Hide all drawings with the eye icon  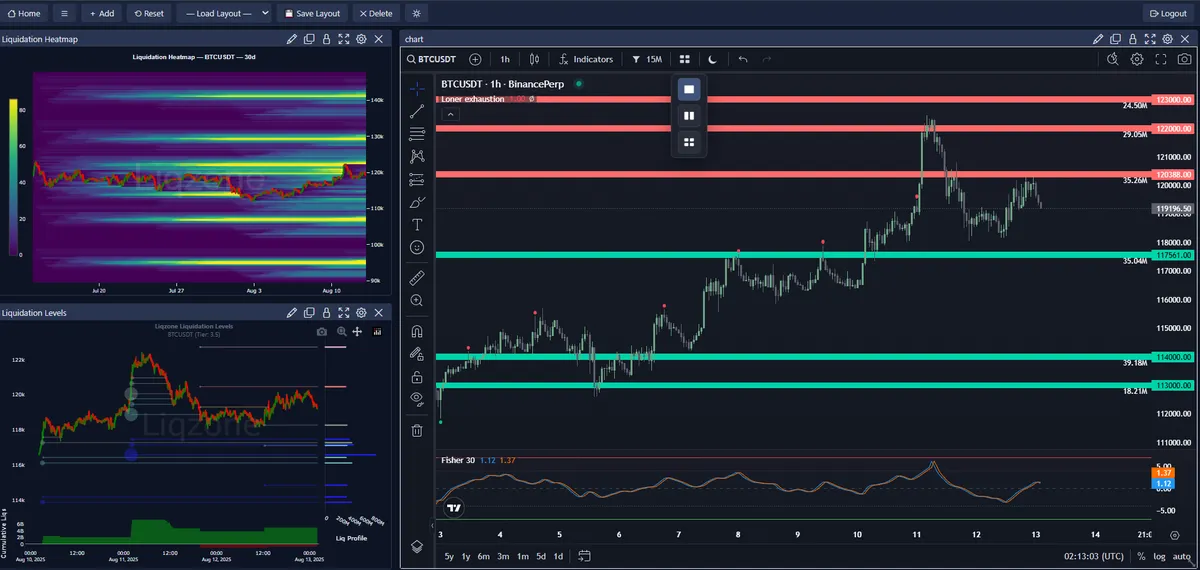(417, 398)
